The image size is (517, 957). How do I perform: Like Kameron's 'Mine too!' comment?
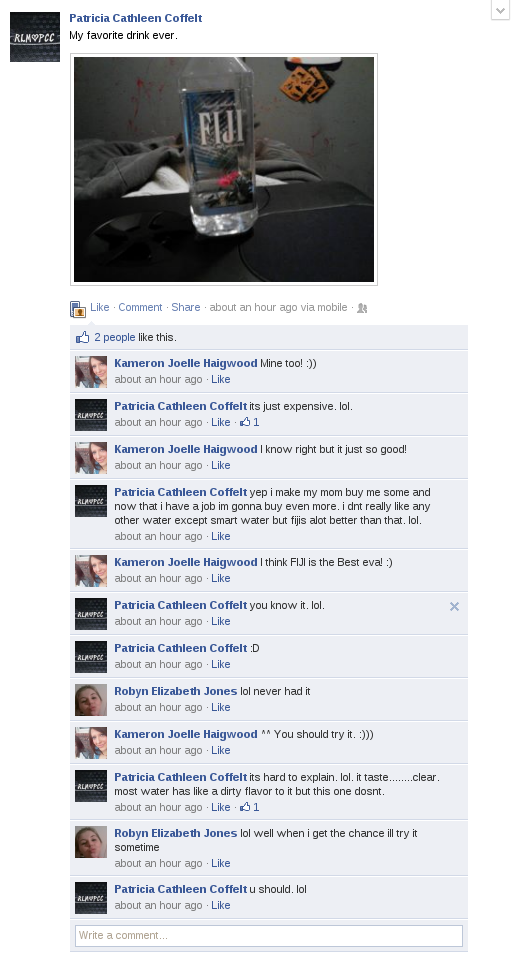(220, 379)
